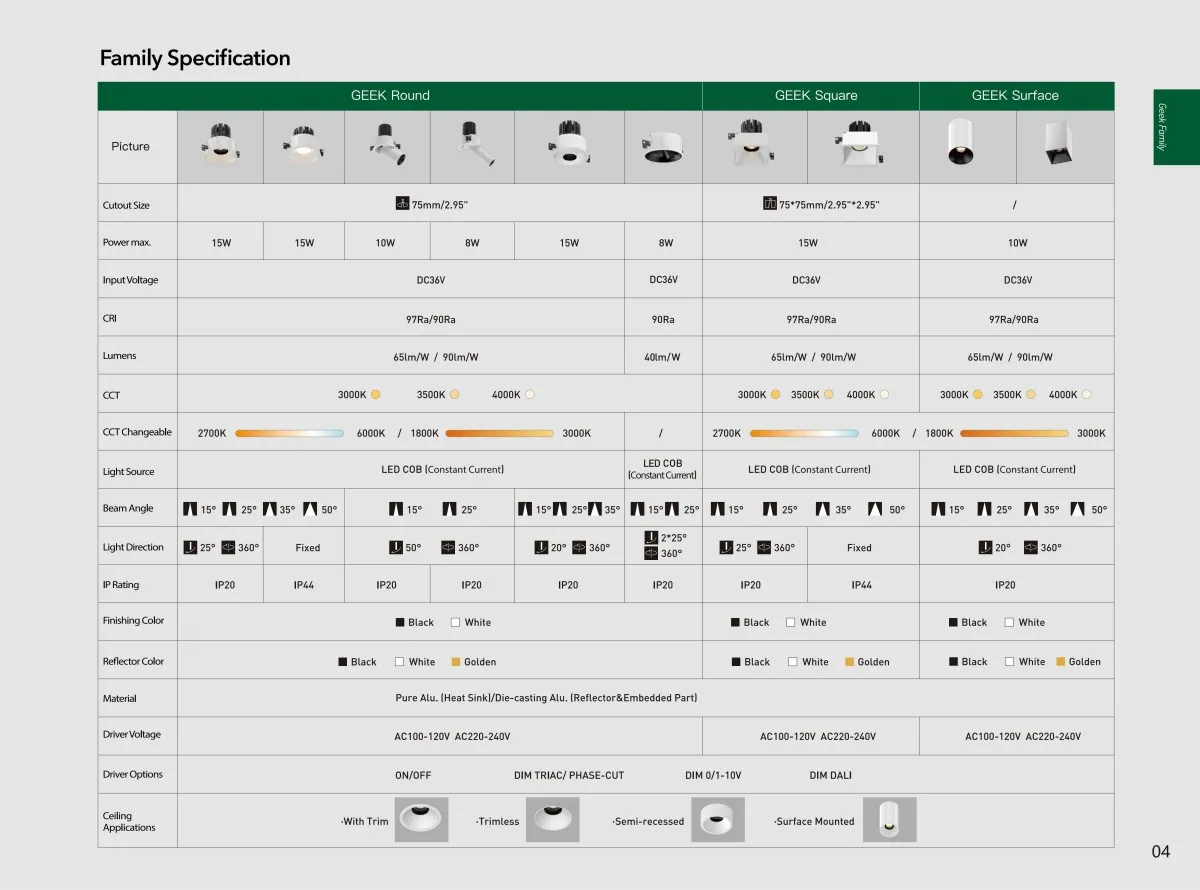Click the white cylinder GEEK Surface product picture
The width and height of the screenshot is (1200, 890).
(x=960, y=145)
